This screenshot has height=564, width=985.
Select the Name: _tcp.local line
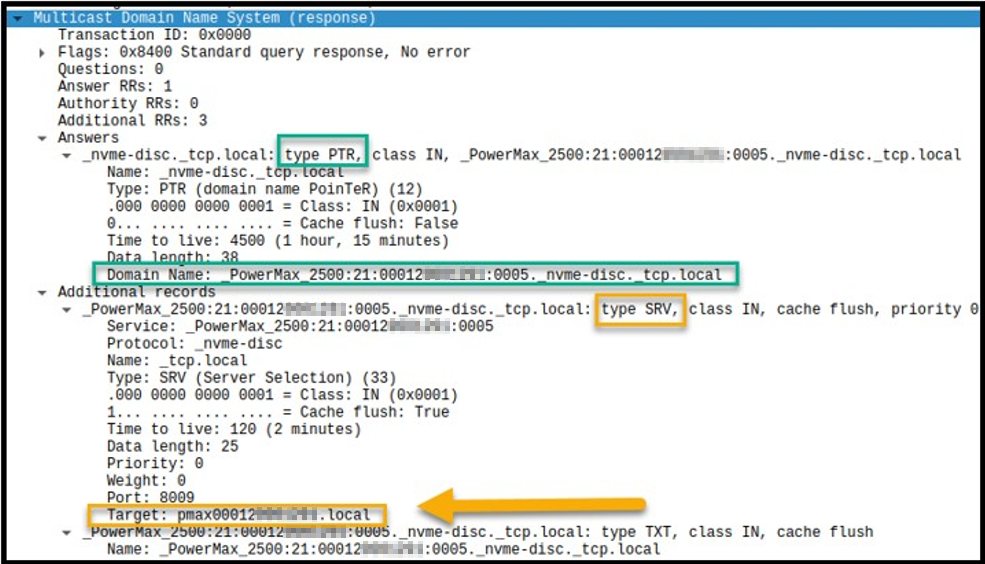click(177, 361)
